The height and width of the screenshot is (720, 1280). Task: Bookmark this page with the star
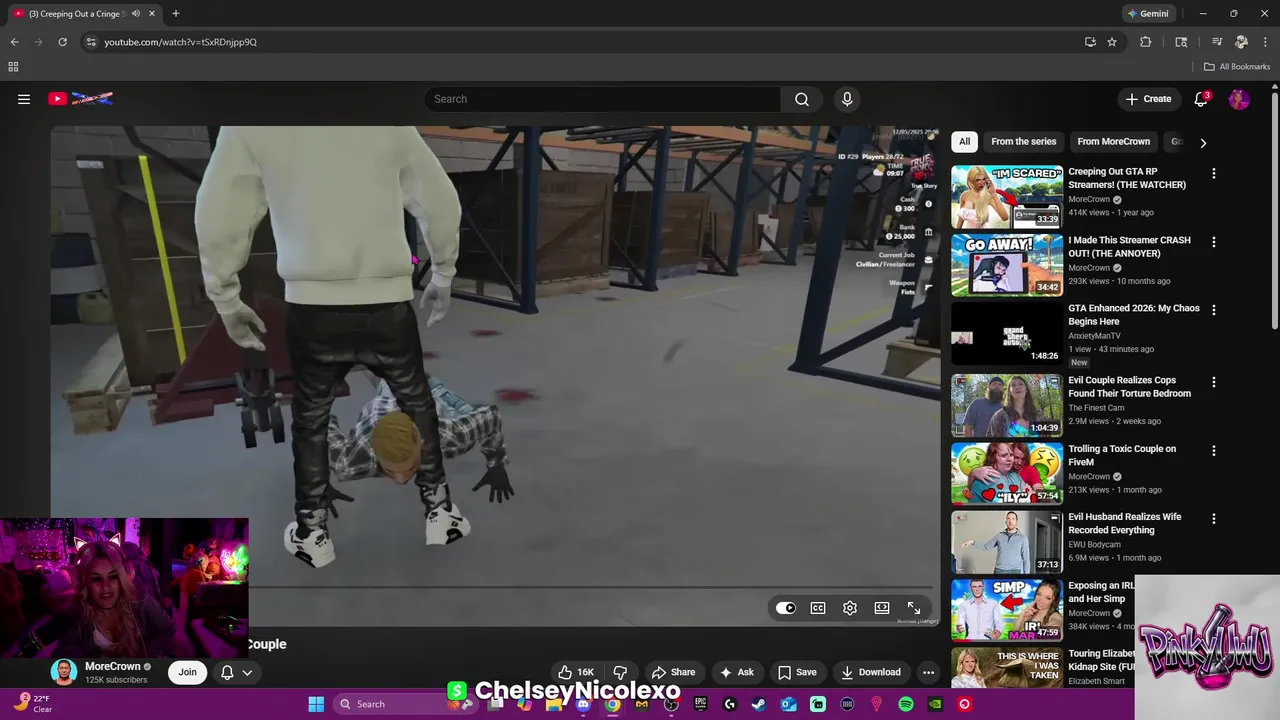click(x=1111, y=42)
